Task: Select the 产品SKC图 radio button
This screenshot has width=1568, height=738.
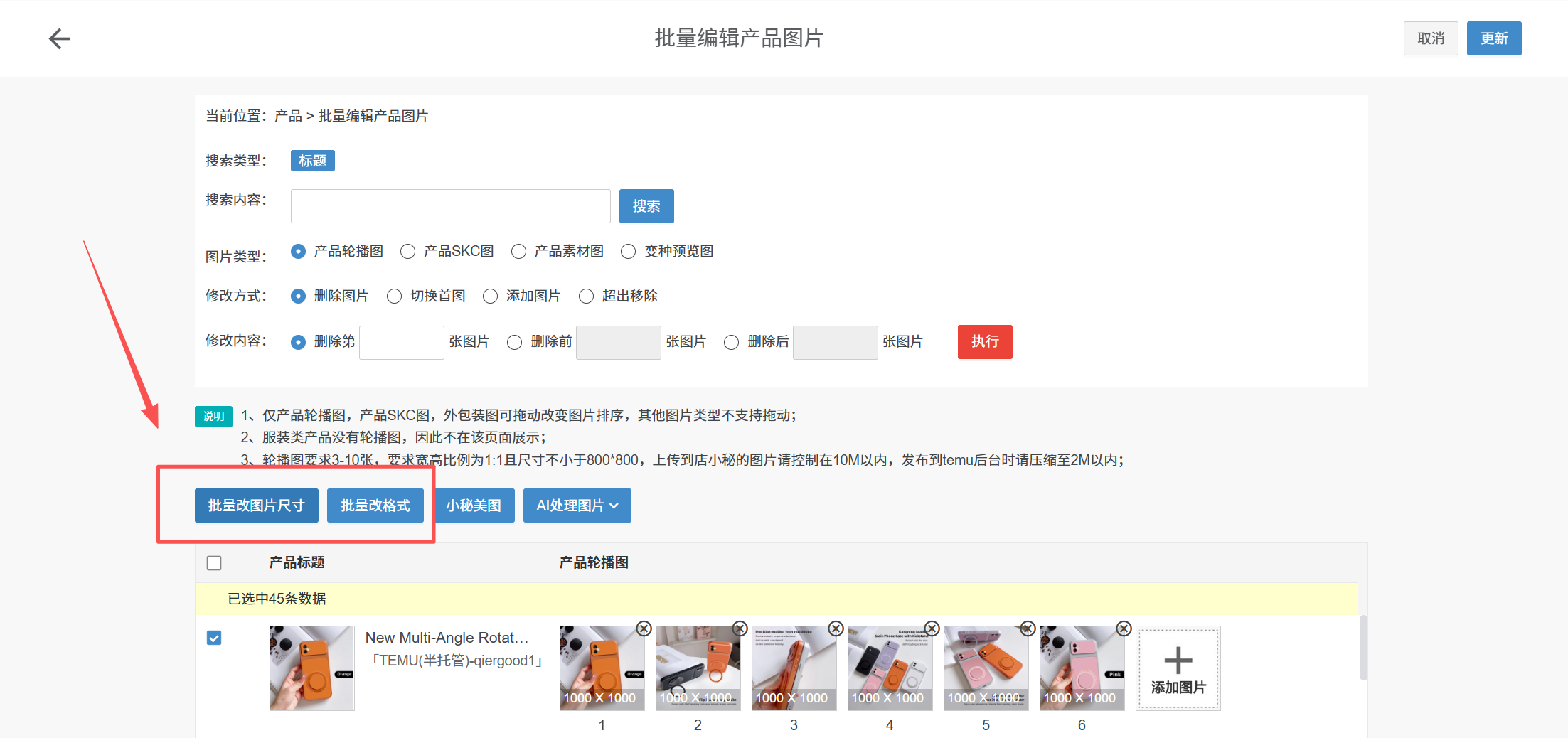Action: (408, 252)
